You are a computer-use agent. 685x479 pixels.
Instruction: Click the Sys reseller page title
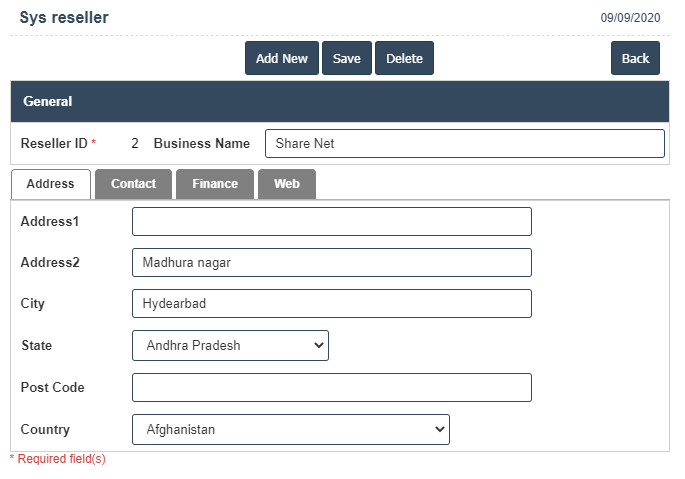point(64,18)
